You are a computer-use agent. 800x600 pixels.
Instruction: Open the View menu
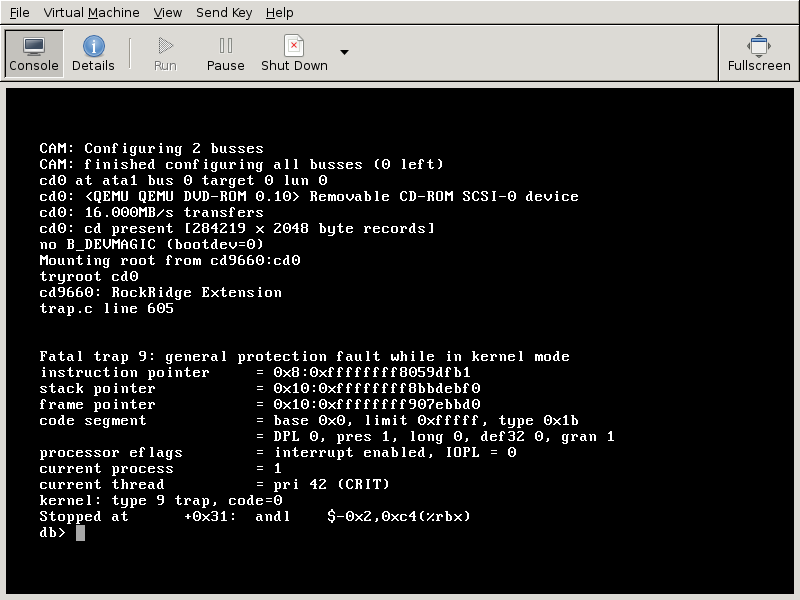click(167, 12)
